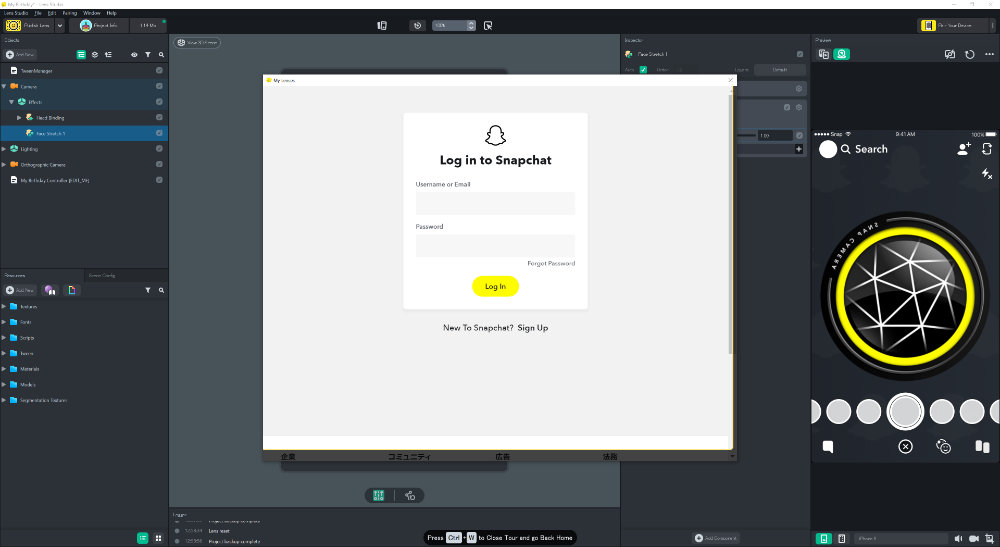Open the Lens Studio menu
The width and height of the screenshot is (1000, 547).
[16, 13]
